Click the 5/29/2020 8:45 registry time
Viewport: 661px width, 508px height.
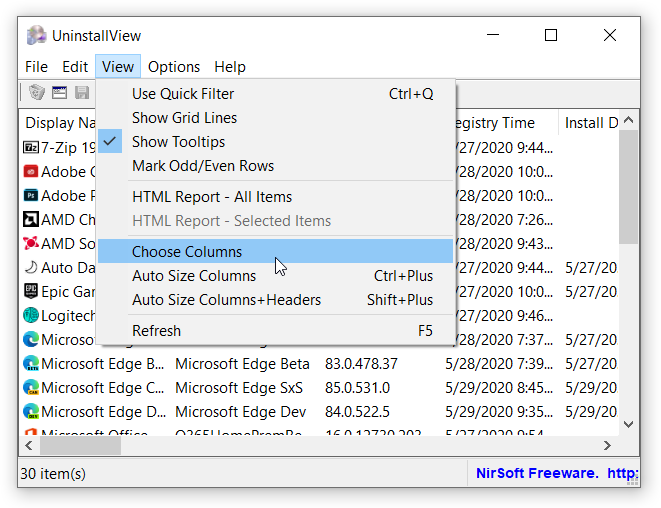(x=499, y=388)
